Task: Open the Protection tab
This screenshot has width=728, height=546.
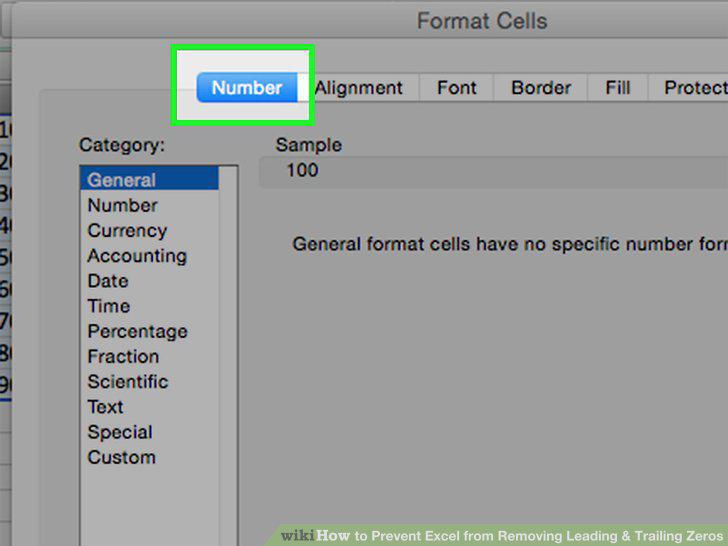Action: pos(688,87)
